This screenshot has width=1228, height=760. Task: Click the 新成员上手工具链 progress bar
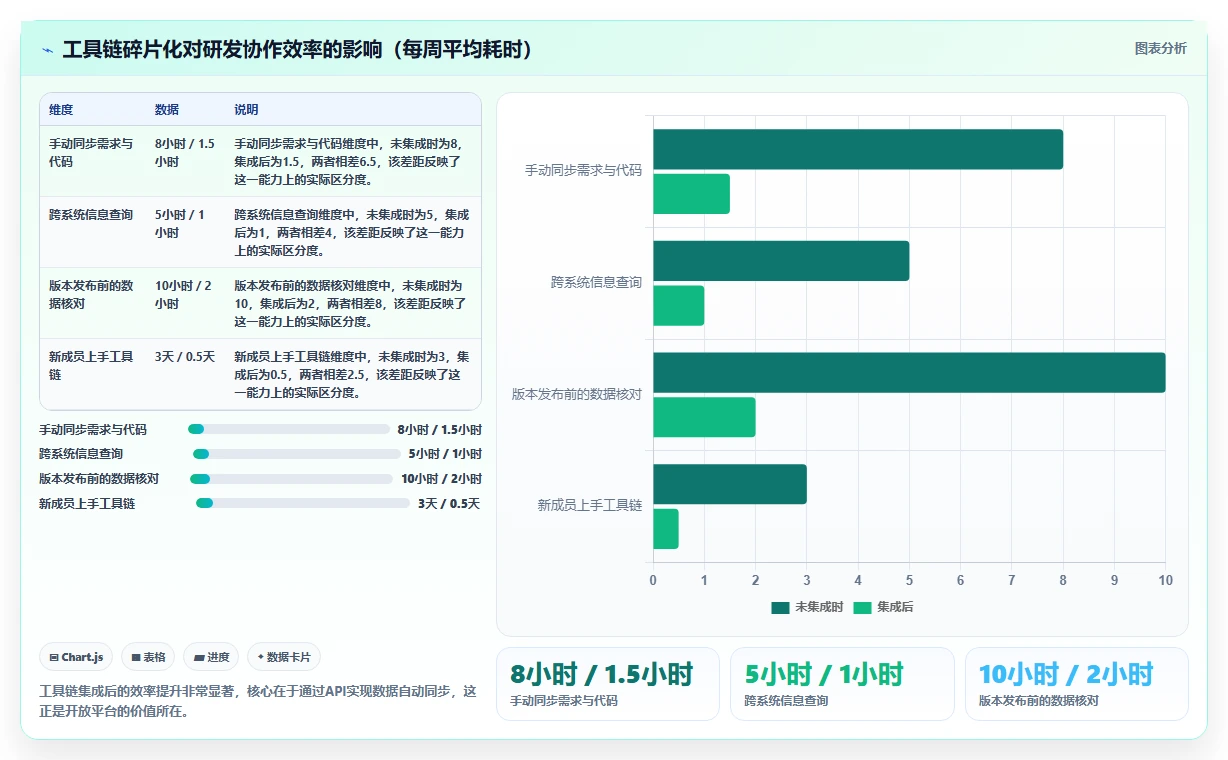[x=303, y=504]
